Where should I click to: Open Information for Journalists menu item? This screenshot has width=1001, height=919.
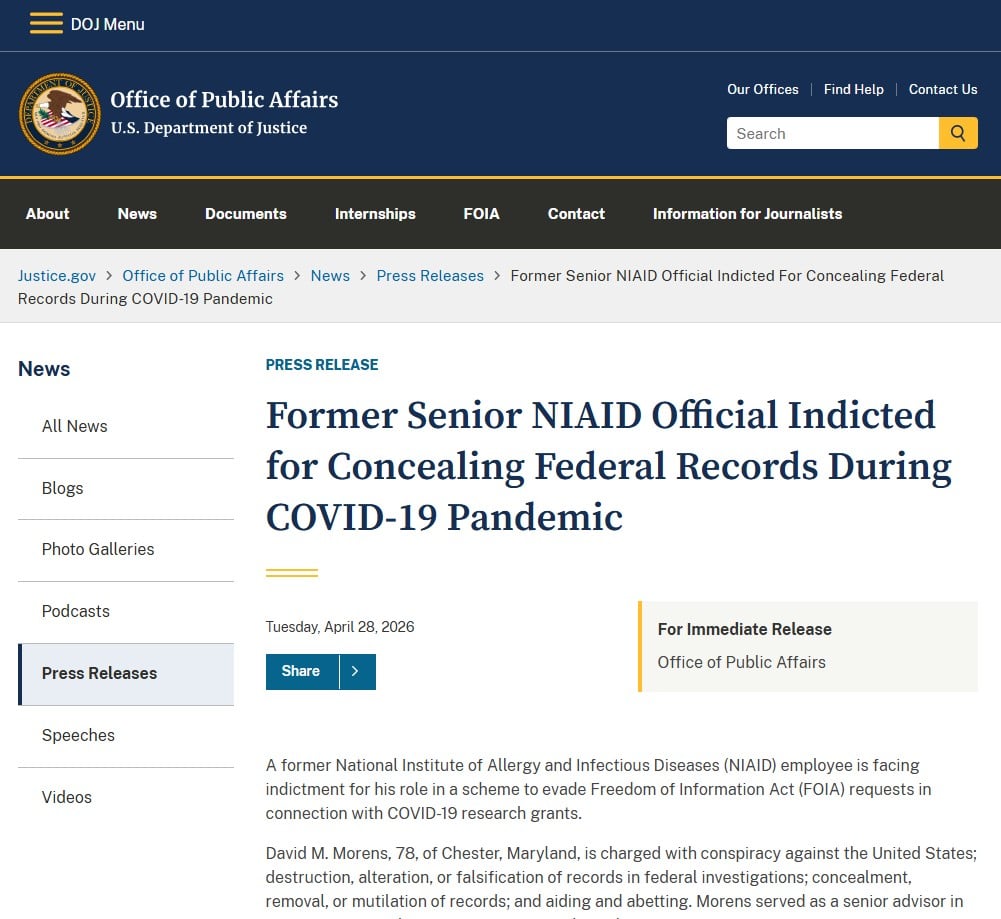[748, 214]
